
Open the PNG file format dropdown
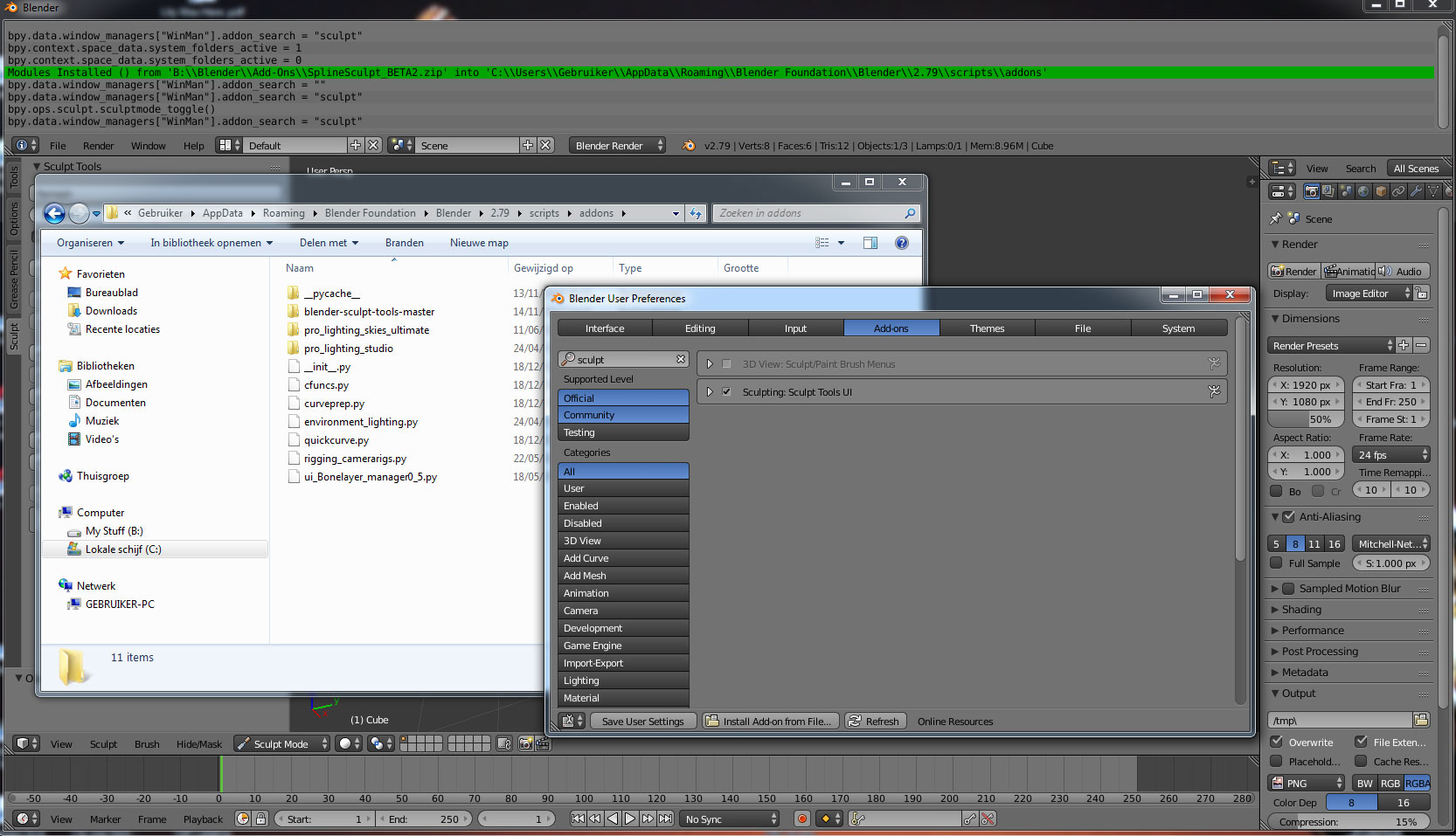click(1307, 783)
